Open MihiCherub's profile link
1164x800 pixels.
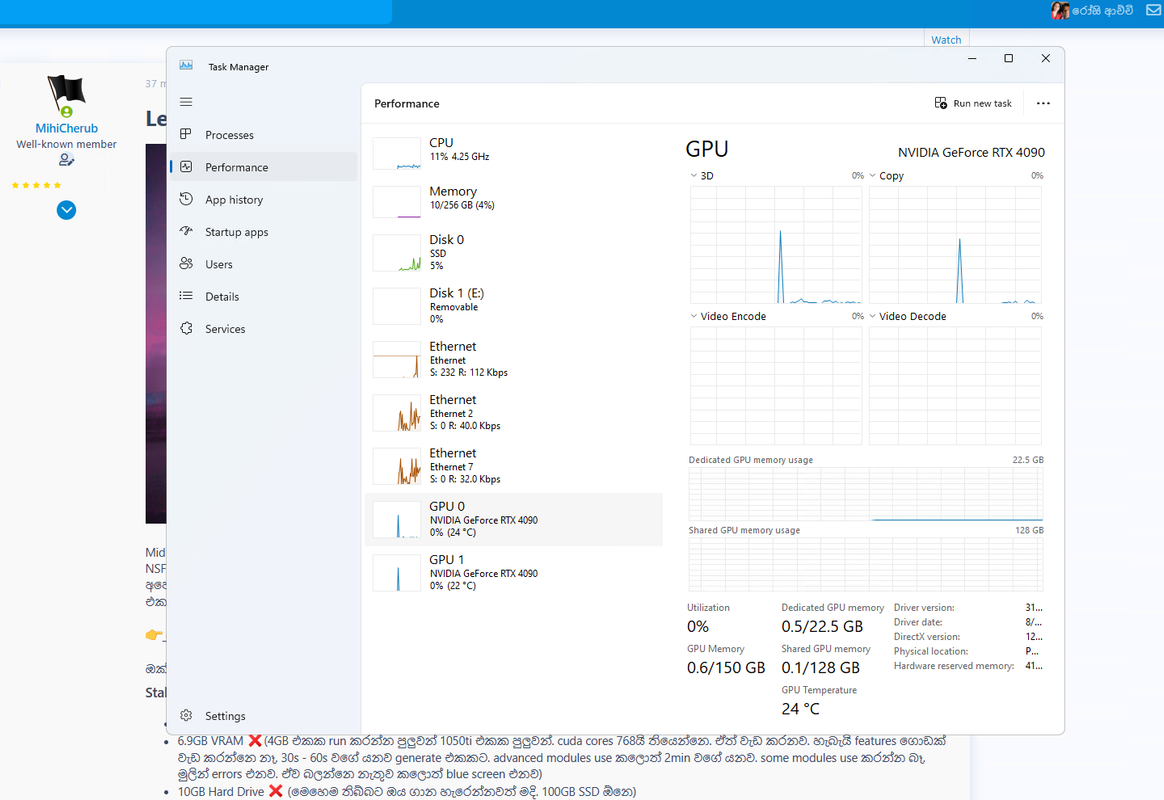click(x=66, y=128)
